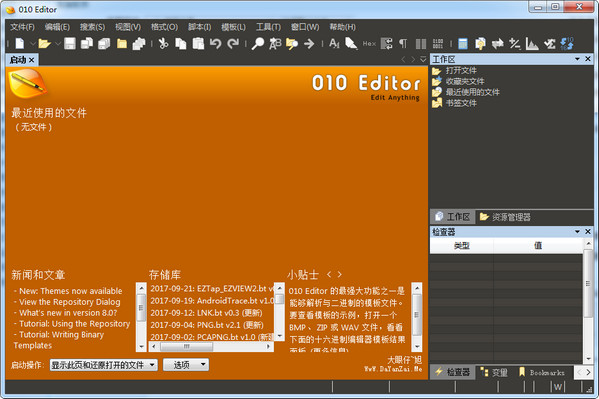
Task: Open the 工具(T) menu
Action: (268, 27)
